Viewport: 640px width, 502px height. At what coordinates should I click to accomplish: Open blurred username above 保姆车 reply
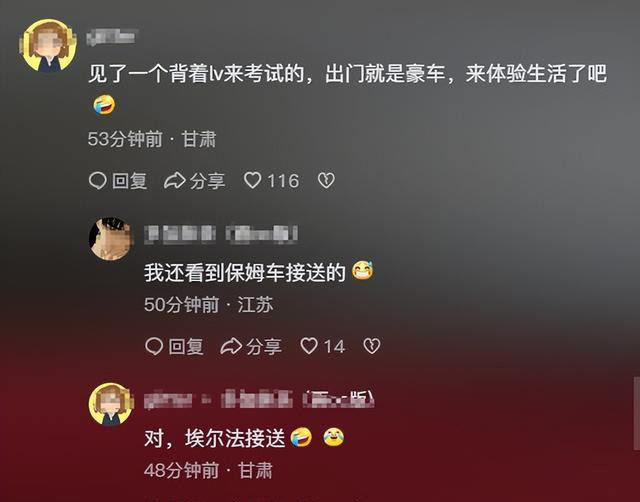click(221, 234)
